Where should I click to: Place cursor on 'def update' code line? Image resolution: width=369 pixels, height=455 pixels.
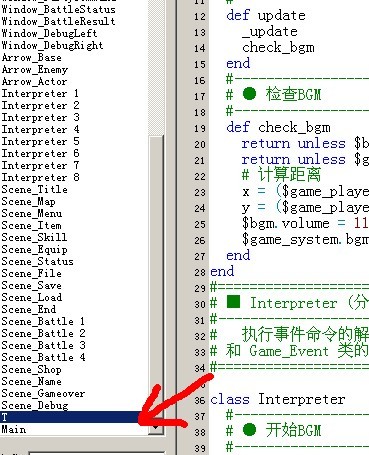(266, 15)
